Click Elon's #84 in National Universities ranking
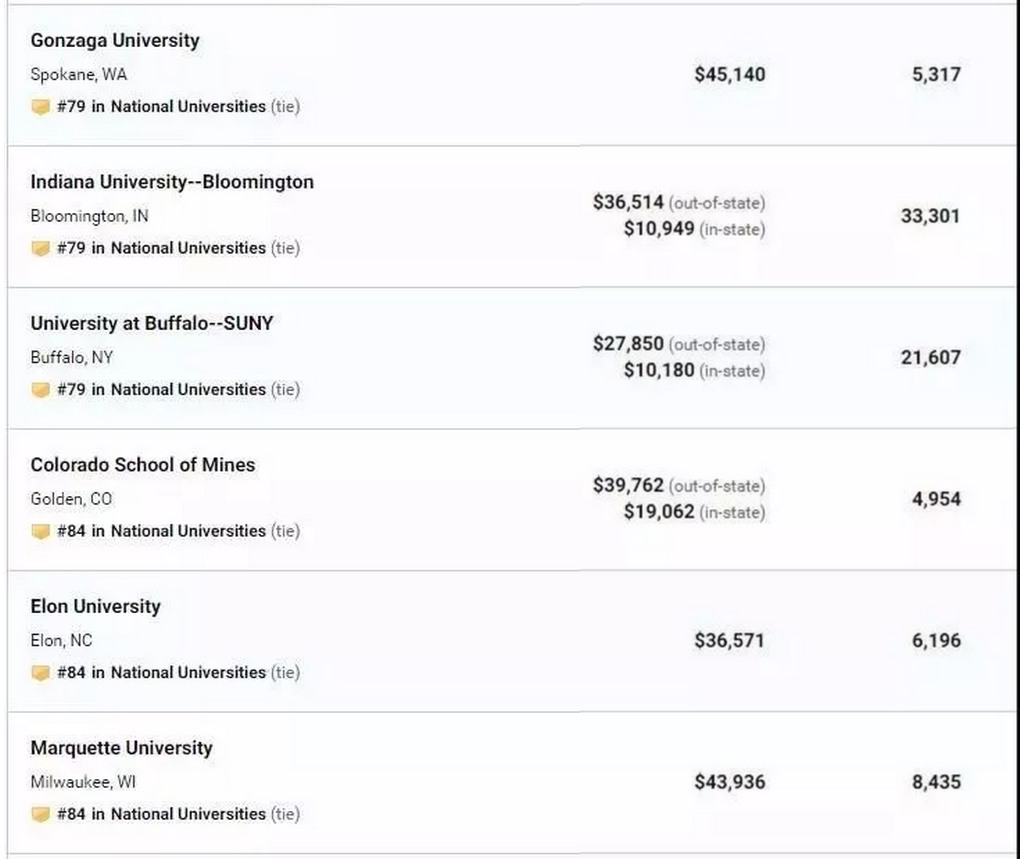Screen dimensions: 1028x859 pyautogui.click(x=161, y=673)
